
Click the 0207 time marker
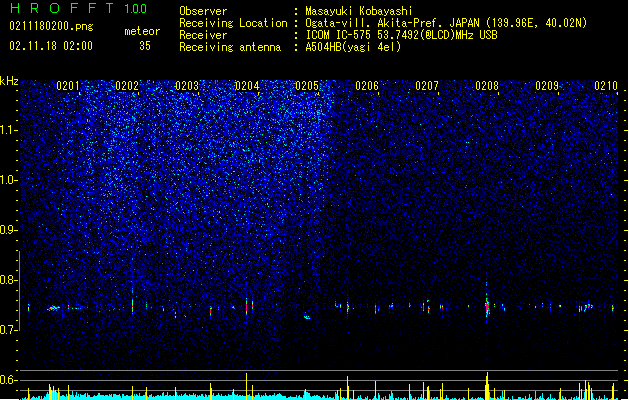point(427,86)
